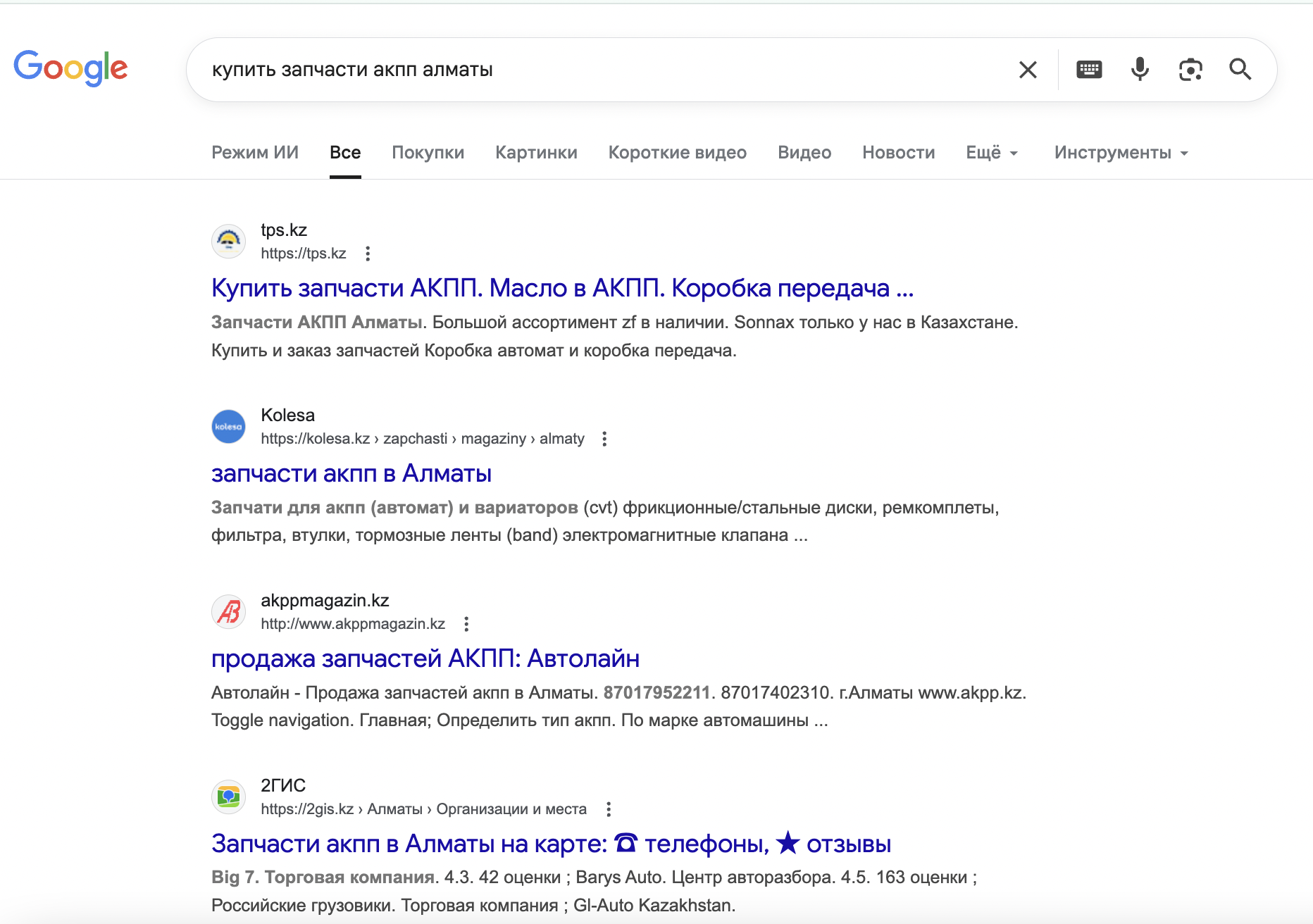This screenshot has width=1313, height=924.
Task: Open result запчасти акпп в Алматы
Action: point(351,473)
